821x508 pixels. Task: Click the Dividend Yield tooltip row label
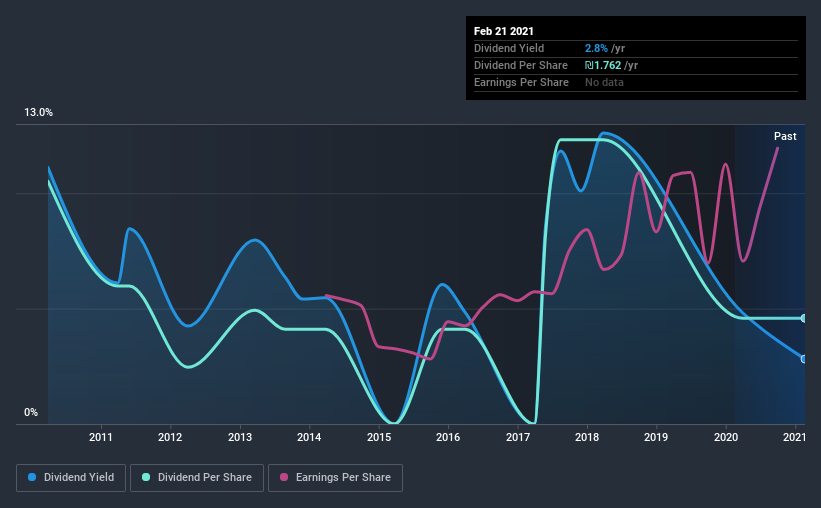509,49
